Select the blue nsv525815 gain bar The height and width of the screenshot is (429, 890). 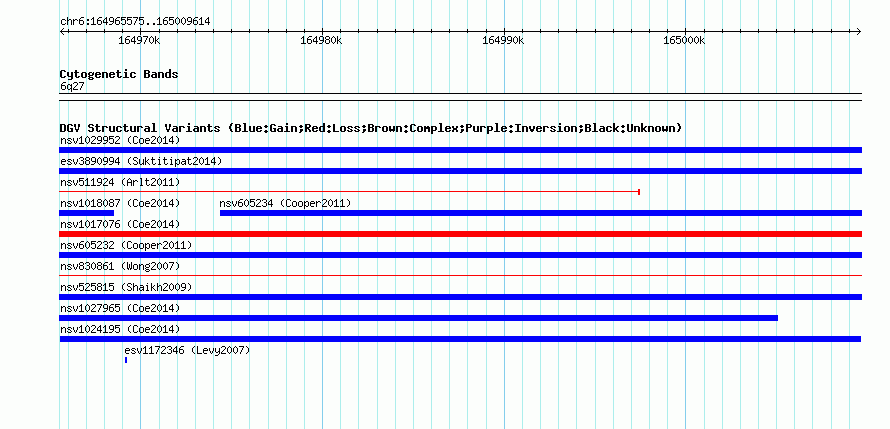460,297
